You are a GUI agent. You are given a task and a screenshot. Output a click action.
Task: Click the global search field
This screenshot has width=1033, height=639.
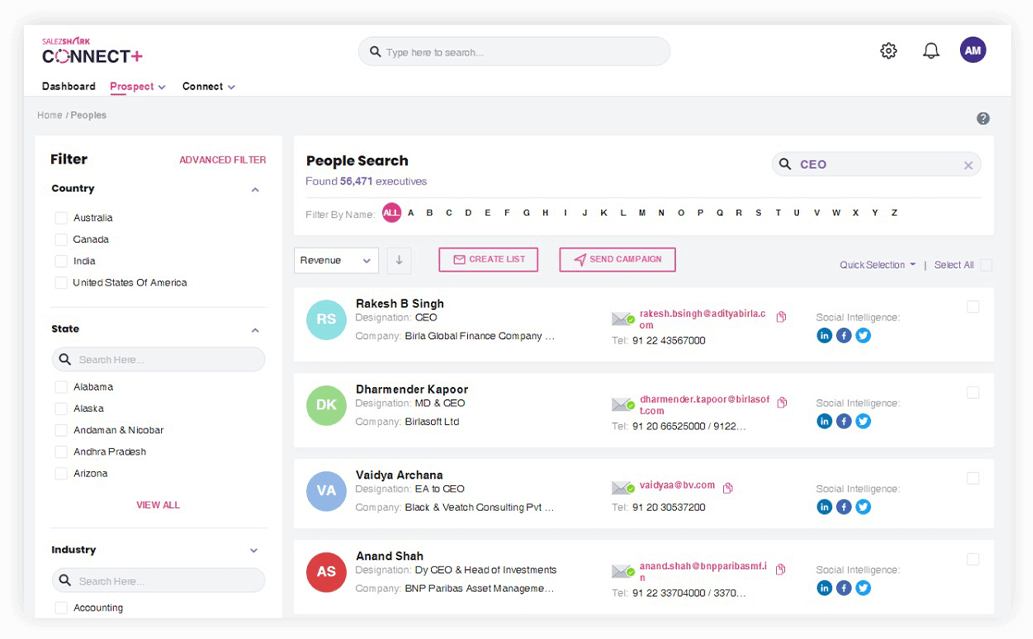(x=514, y=51)
